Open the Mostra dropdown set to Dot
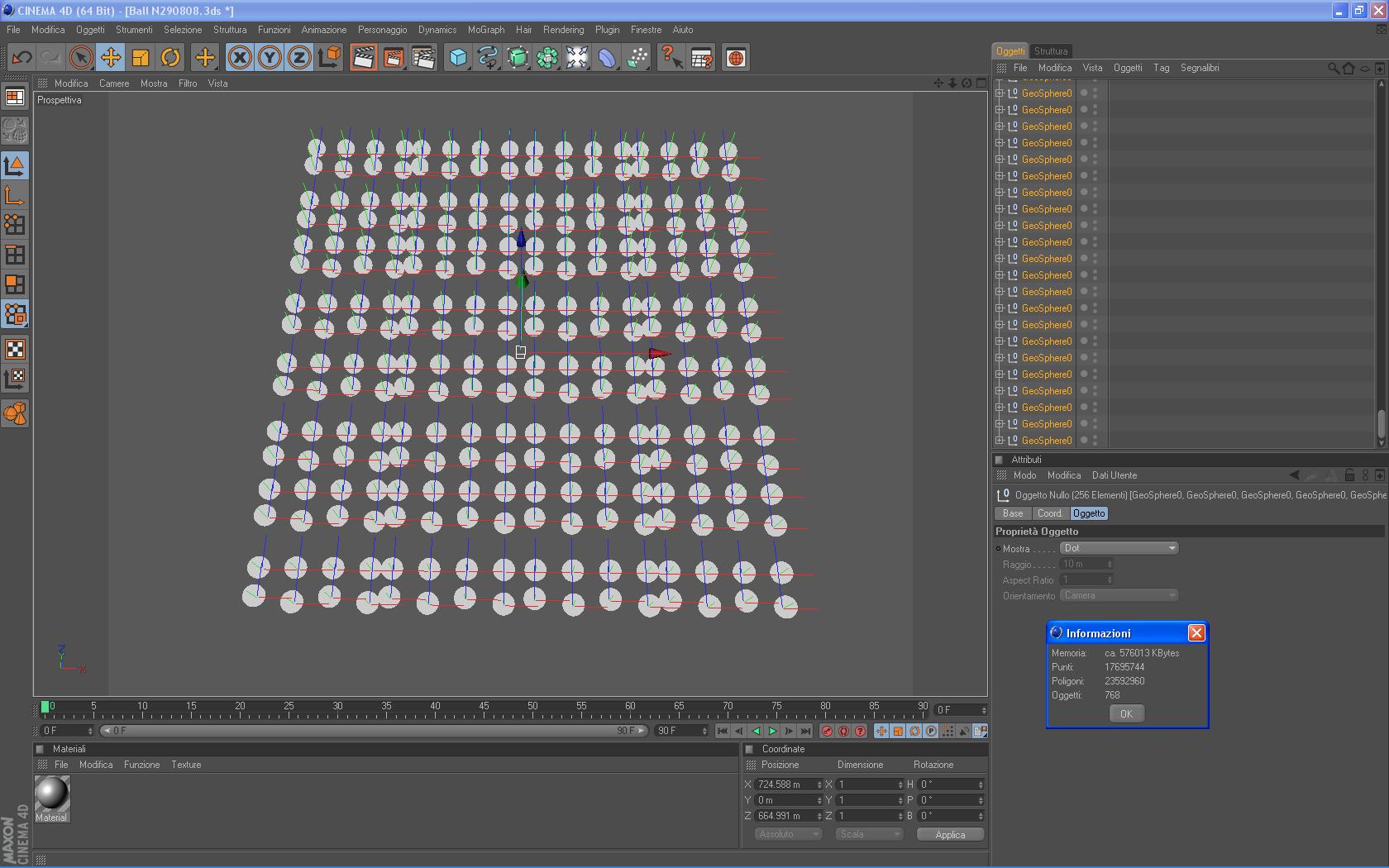The height and width of the screenshot is (868, 1389). [x=1119, y=548]
